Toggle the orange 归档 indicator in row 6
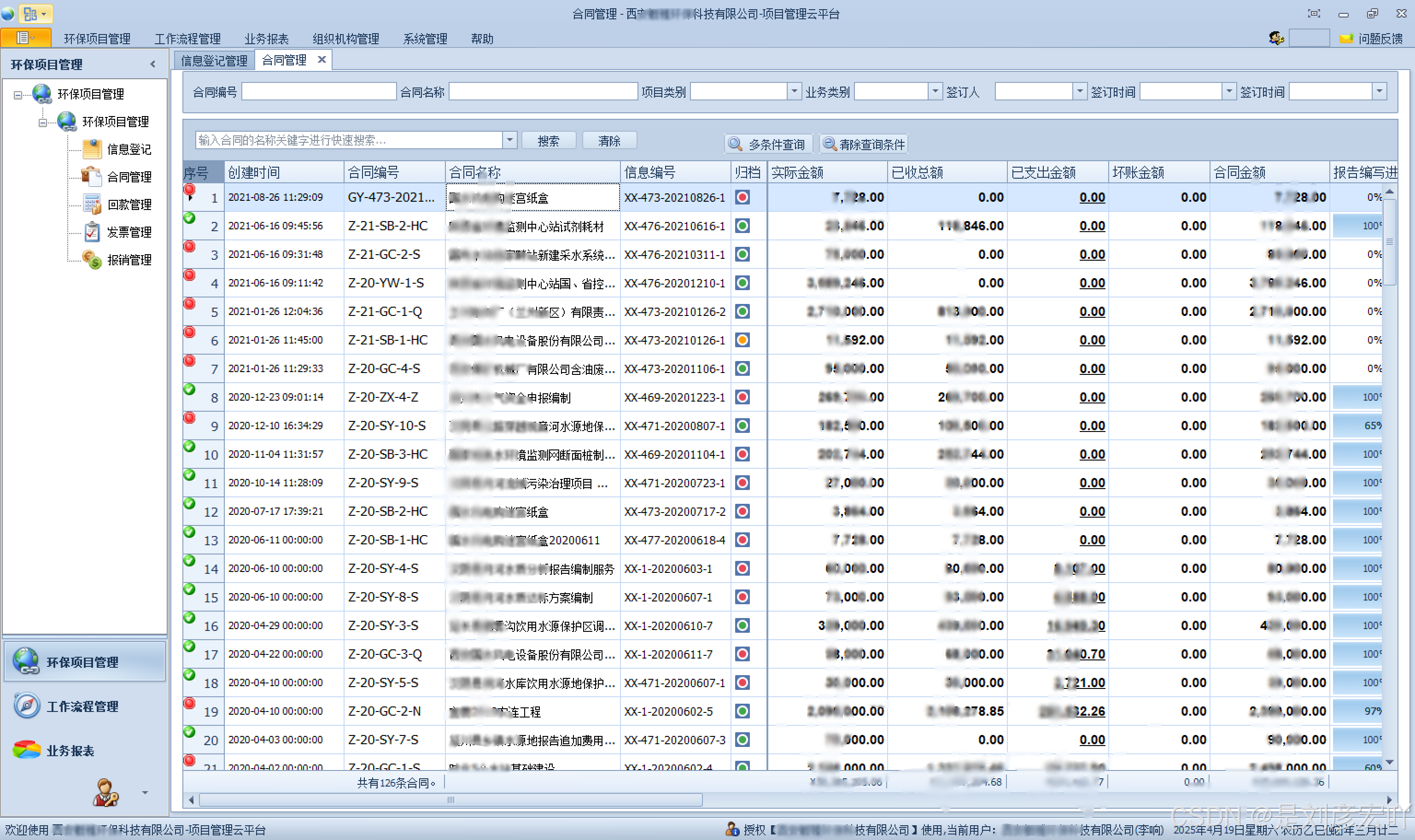Image resolution: width=1415 pixels, height=840 pixels. [x=743, y=340]
